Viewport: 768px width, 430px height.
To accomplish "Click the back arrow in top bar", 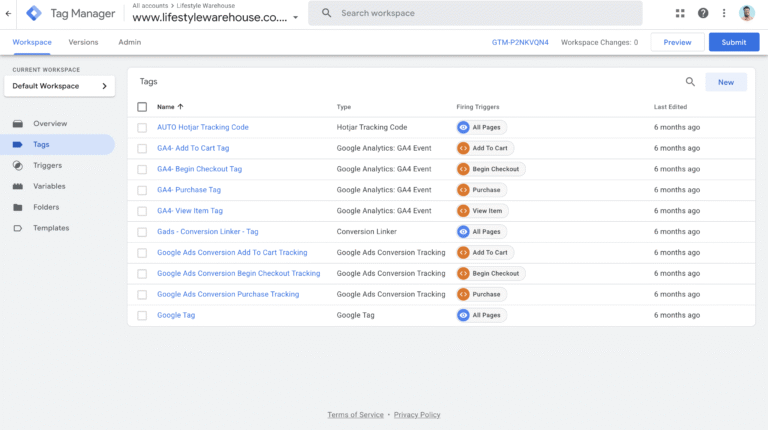I will [9, 13].
